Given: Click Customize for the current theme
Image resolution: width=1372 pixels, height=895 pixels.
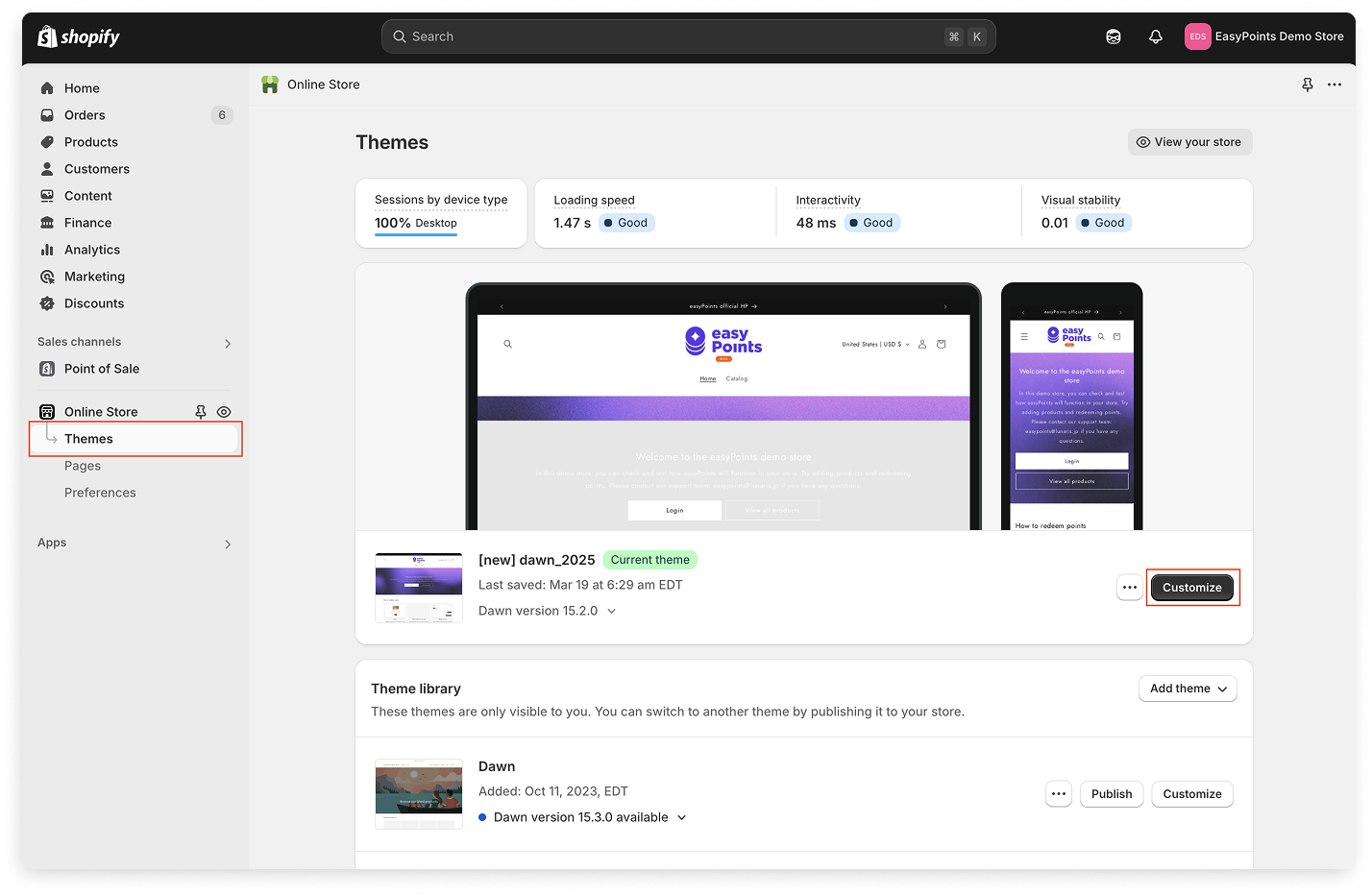Looking at the screenshot, I should 1191,588.
